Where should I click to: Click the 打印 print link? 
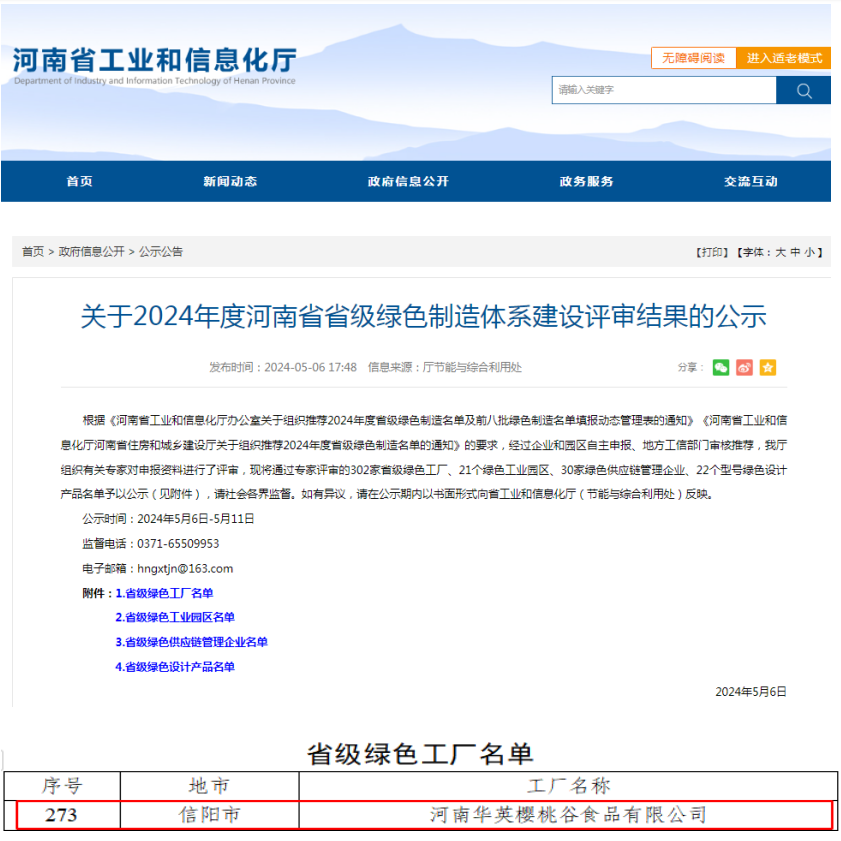(x=712, y=252)
